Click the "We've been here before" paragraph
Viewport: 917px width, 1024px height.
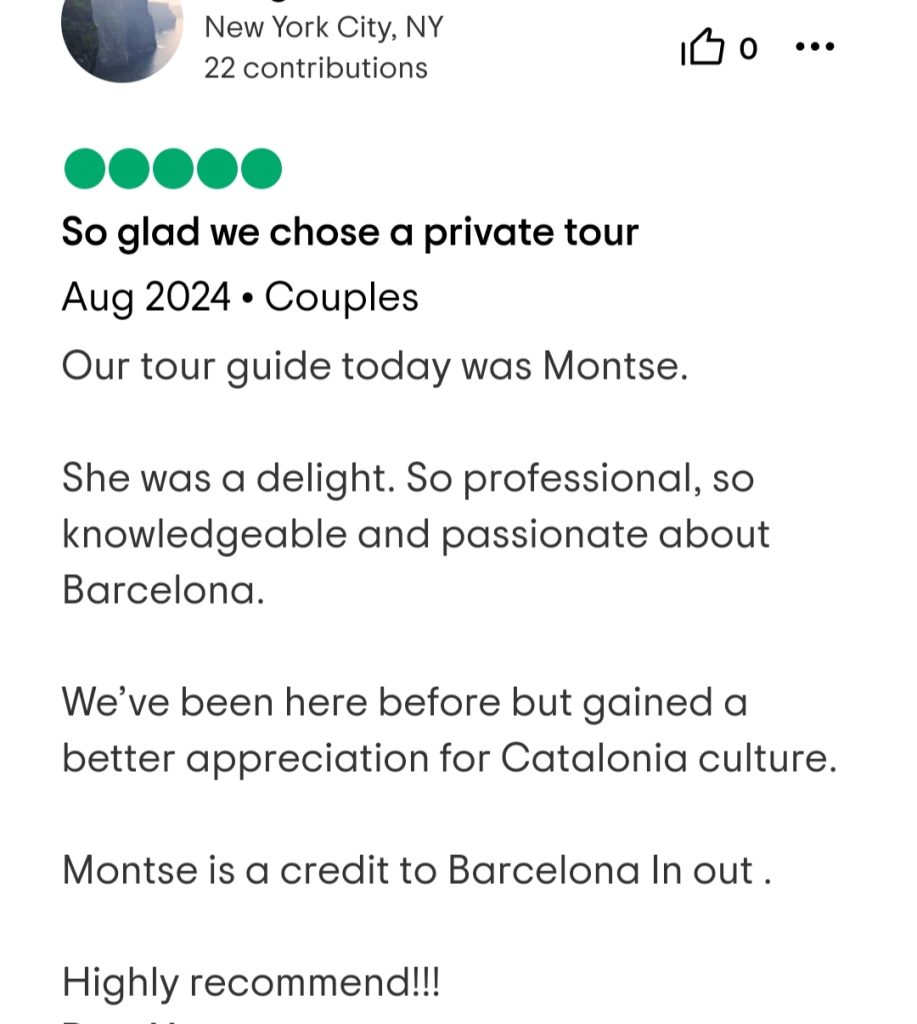click(x=404, y=703)
